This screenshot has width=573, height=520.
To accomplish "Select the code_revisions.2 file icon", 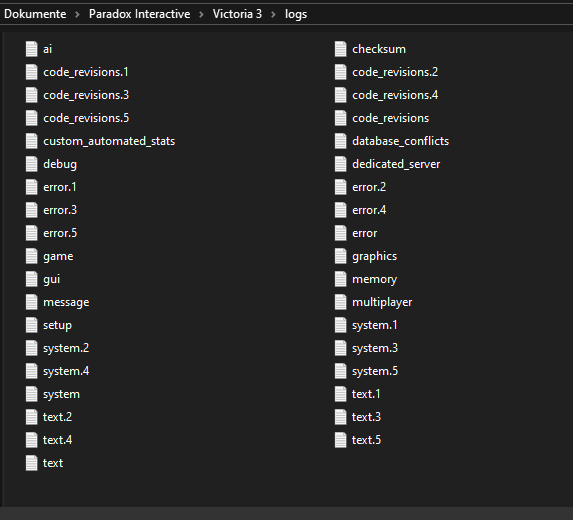I will tap(341, 72).
